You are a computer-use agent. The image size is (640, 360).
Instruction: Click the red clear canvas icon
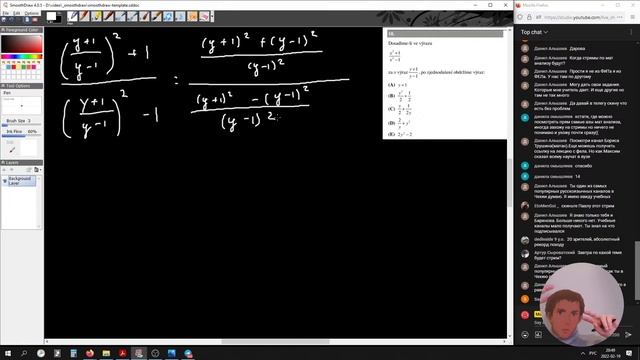coord(35,19)
